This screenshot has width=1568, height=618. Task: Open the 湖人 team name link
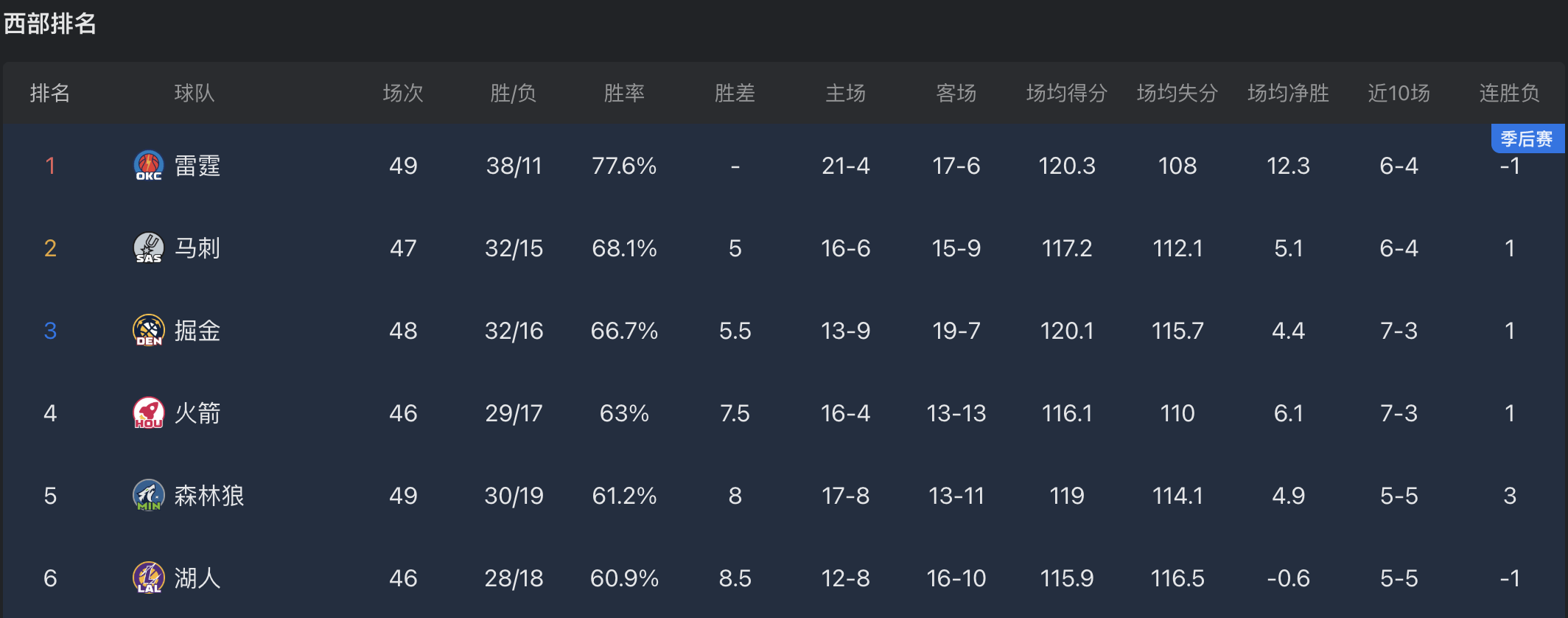click(197, 578)
